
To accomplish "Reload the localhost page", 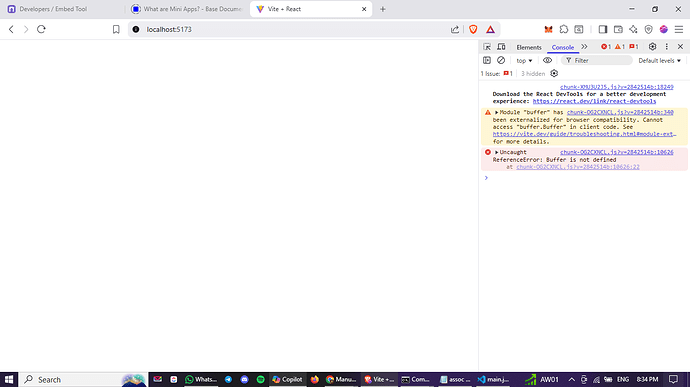I will (x=41, y=29).
